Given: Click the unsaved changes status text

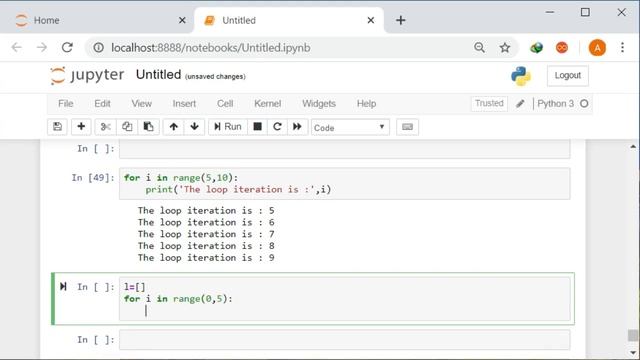Looking at the screenshot, I should click(215, 76).
